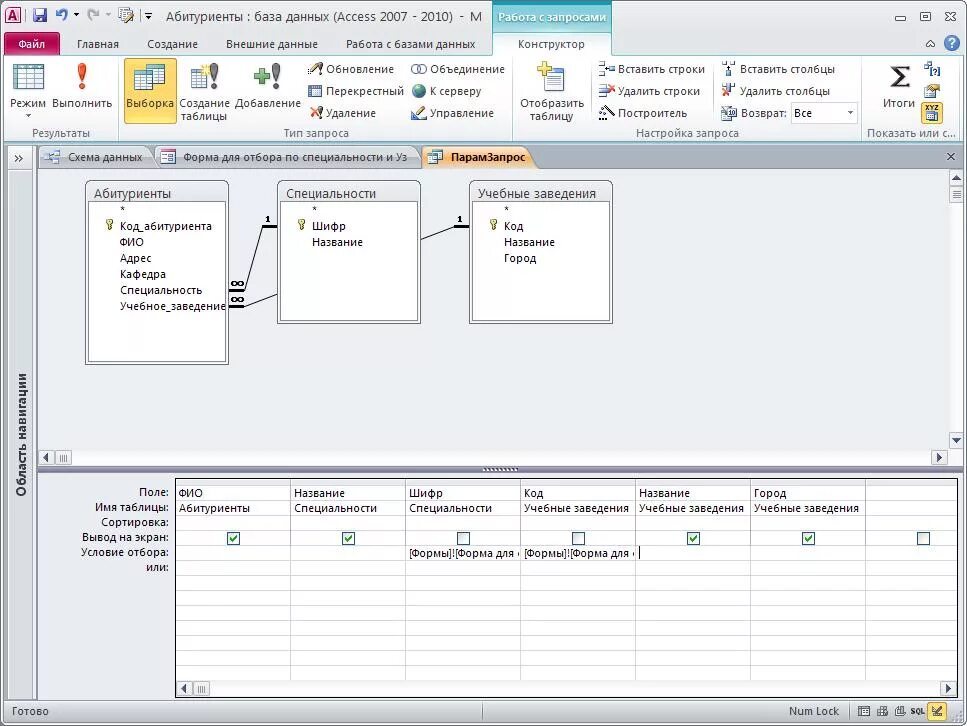Open the Работа с базами данных tab
Viewport: 967px width, 726px height.
[x=410, y=44]
